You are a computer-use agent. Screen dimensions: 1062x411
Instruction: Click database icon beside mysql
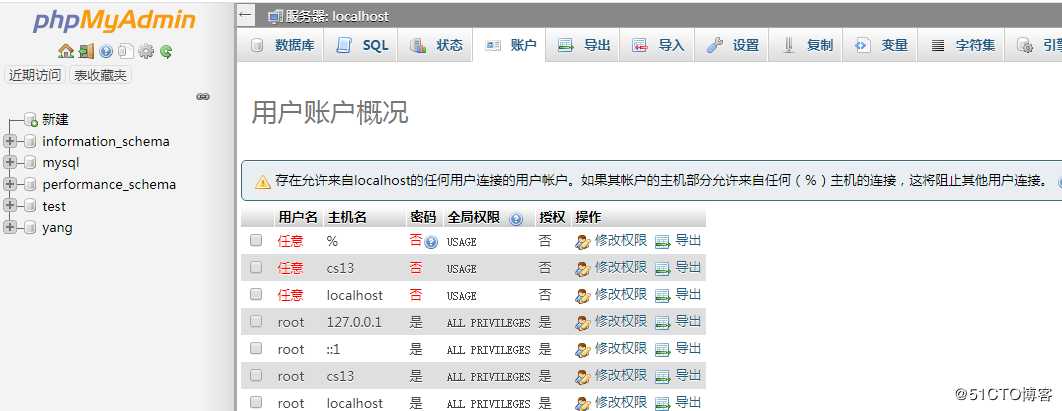click(30, 163)
